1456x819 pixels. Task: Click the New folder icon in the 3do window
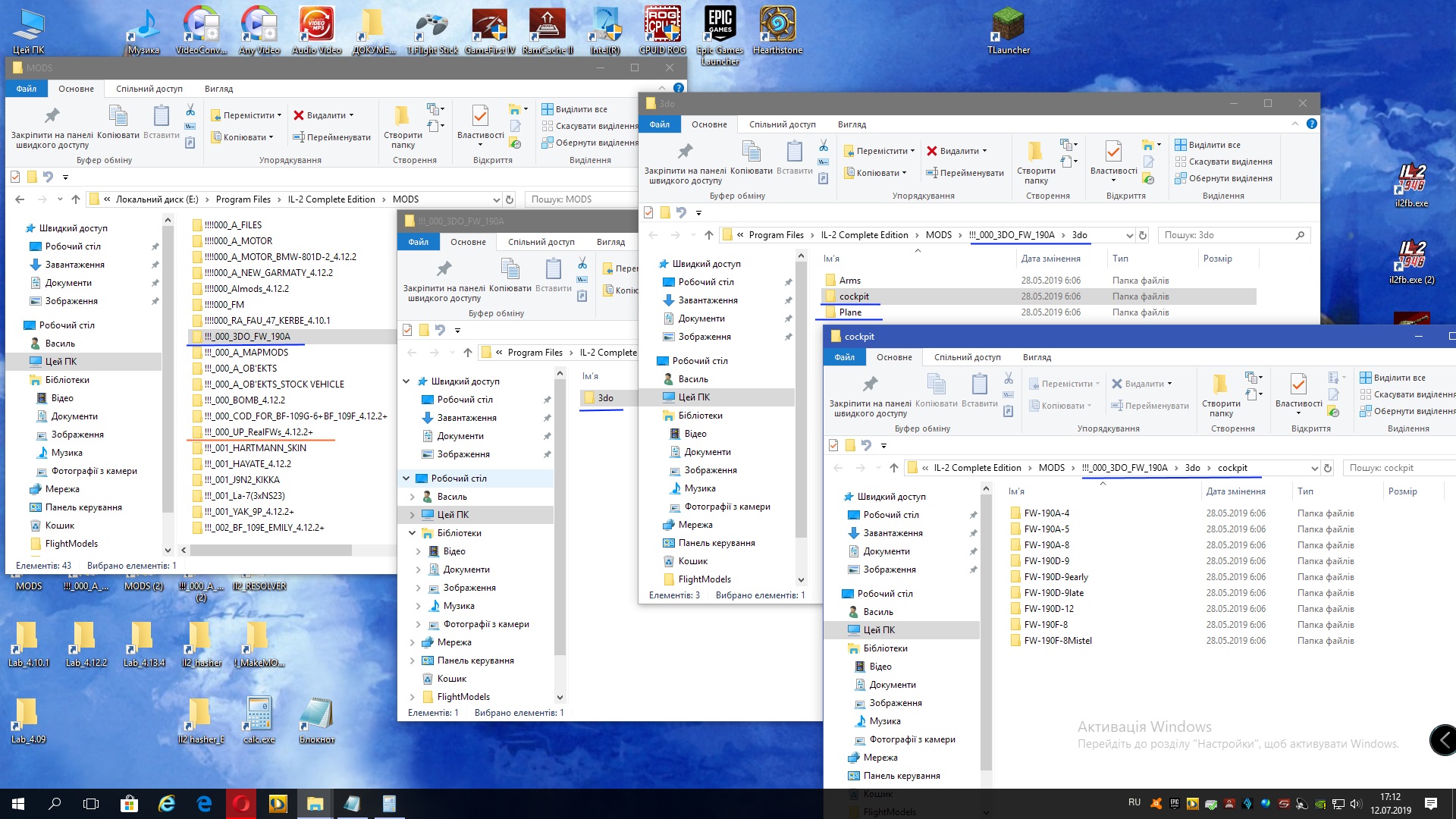coord(1035,152)
